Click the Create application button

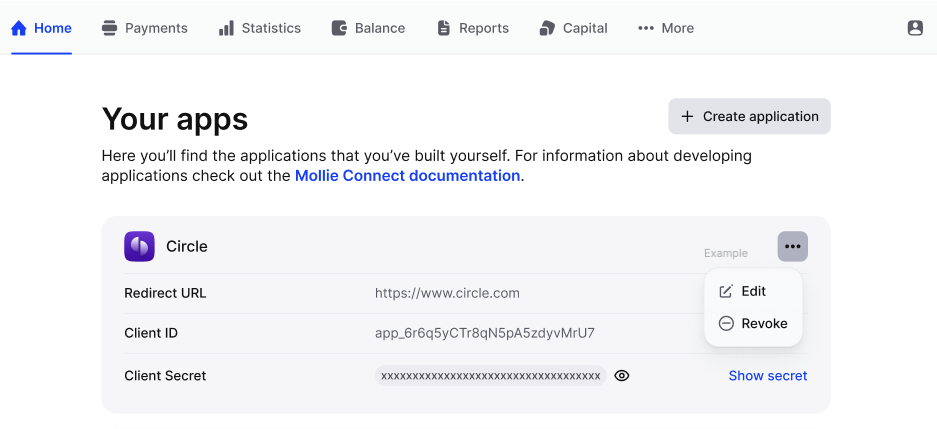(749, 117)
